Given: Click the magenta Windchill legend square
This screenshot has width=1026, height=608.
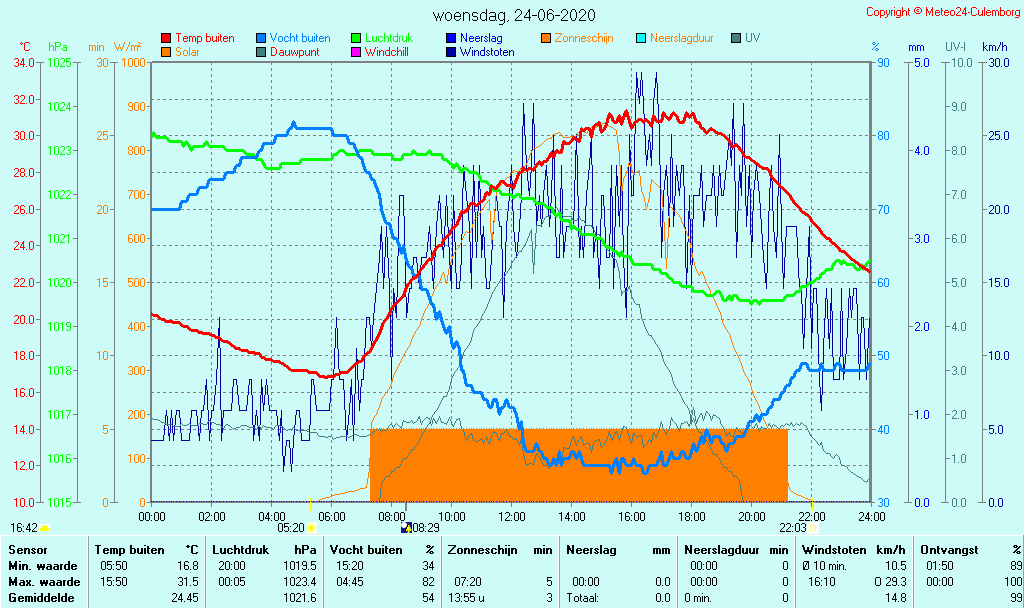Looking at the screenshot, I should coord(356,52).
